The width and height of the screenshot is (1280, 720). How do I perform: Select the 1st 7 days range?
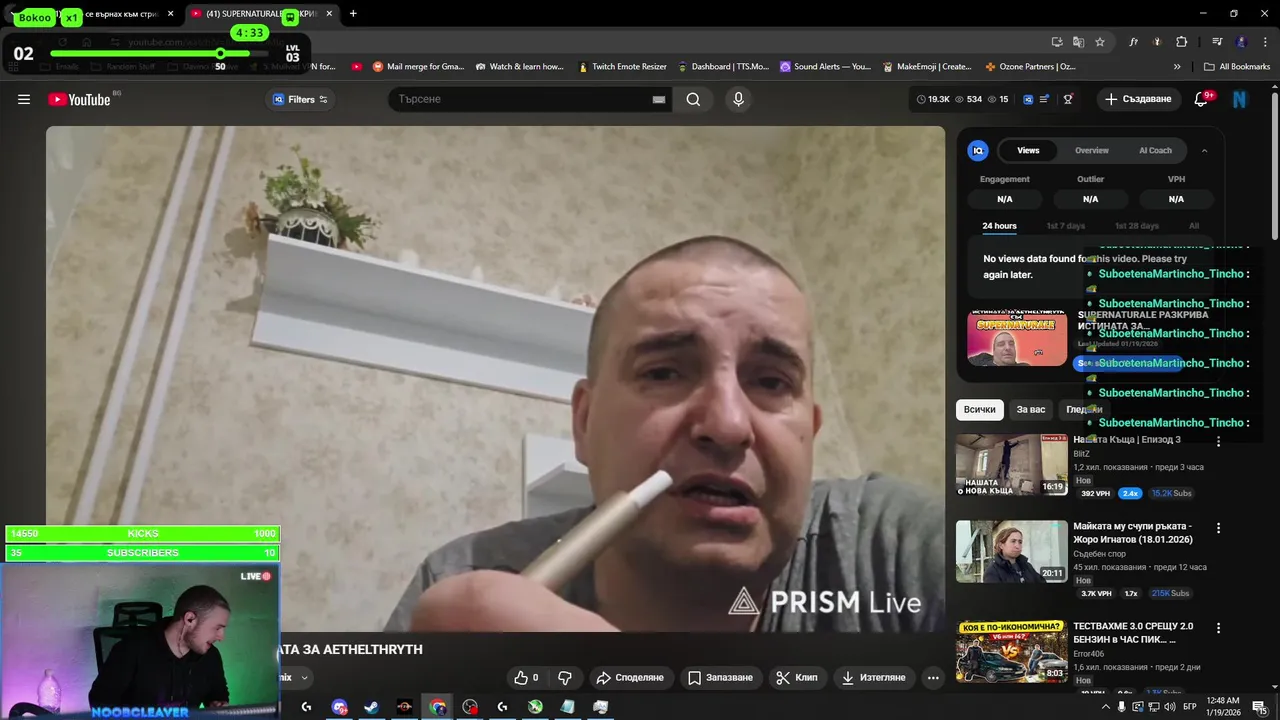(x=1065, y=226)
